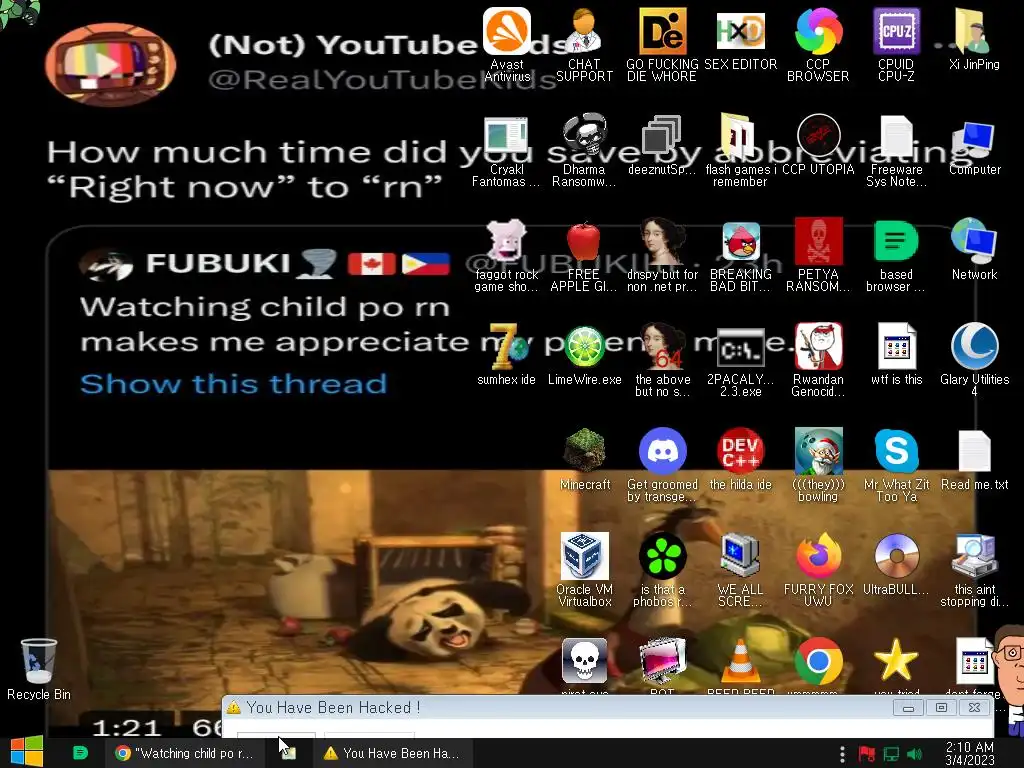The image size is (1024, 768).
Task: Open the deeznutSp... shortcut
Action: click(662, 145)
